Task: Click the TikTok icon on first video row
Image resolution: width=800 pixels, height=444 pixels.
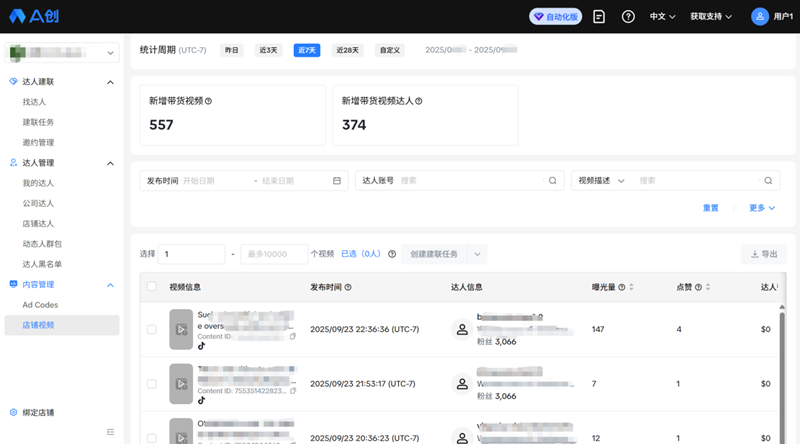Action: pyautogui.click(x=201, y=346)
